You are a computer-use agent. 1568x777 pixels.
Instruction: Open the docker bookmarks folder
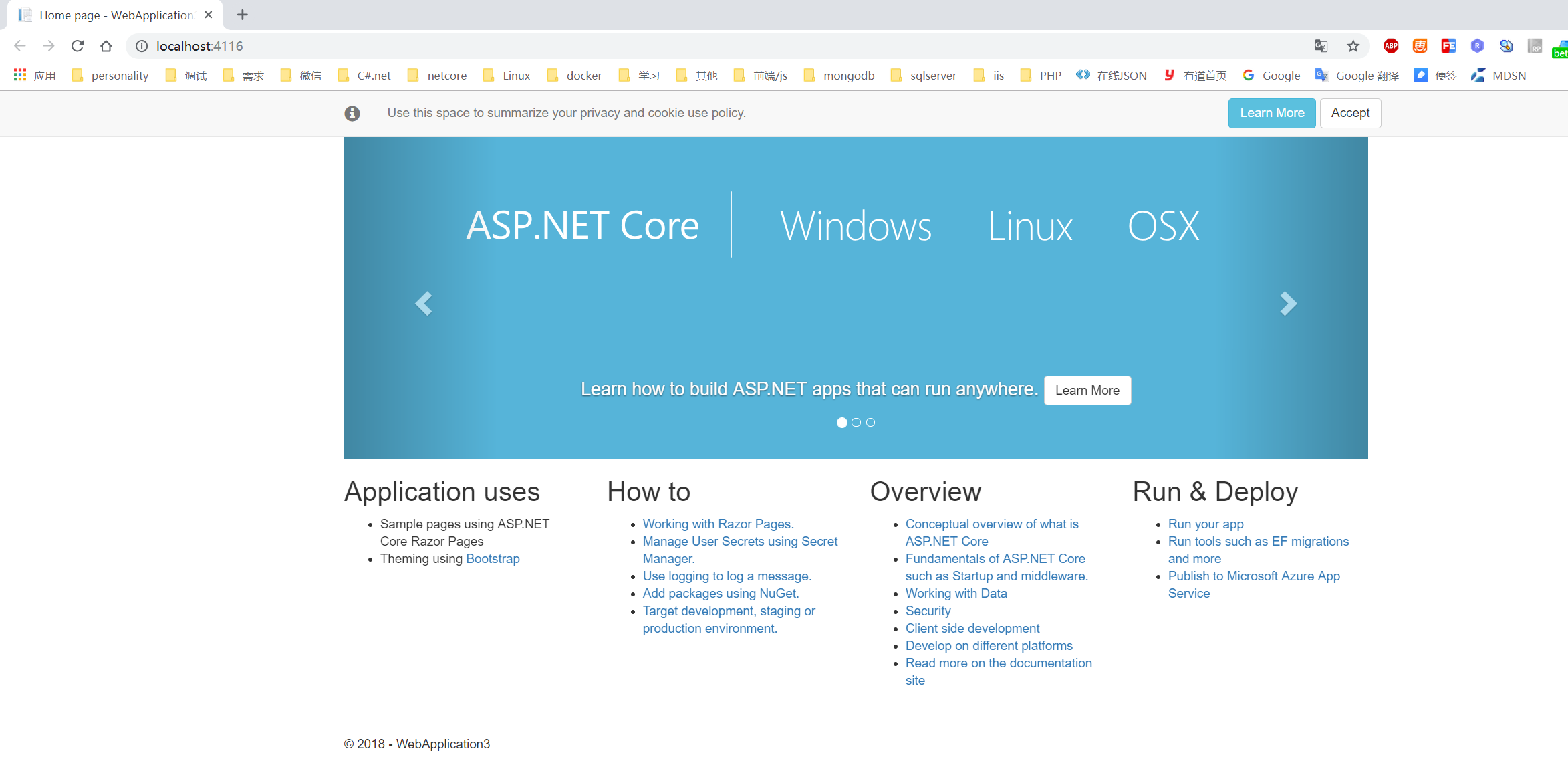click(x=575, y=76)
